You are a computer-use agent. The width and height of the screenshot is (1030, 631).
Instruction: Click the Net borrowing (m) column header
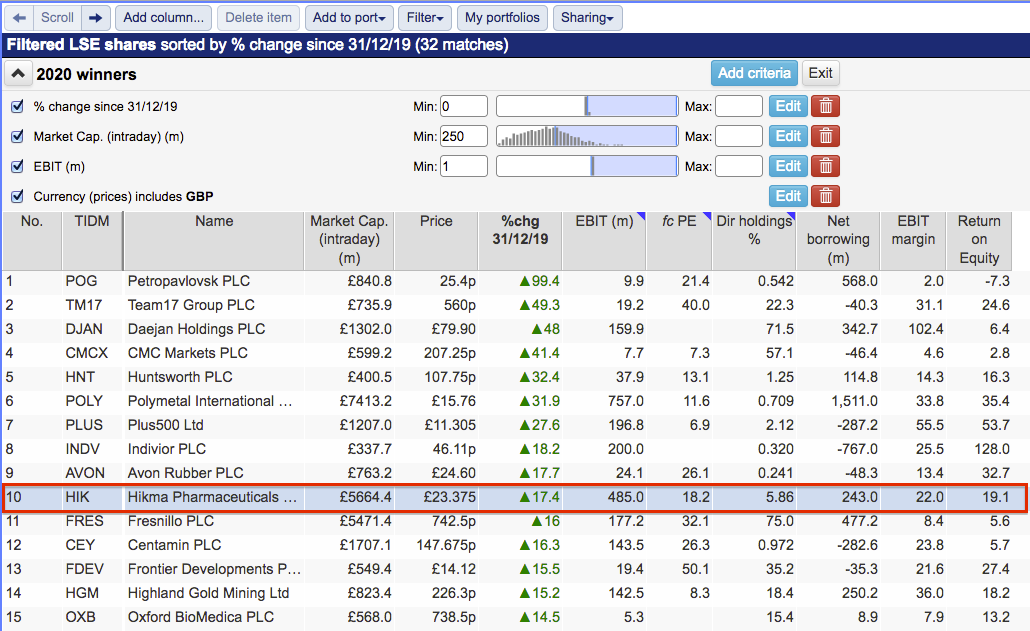(x=838, y=240)
